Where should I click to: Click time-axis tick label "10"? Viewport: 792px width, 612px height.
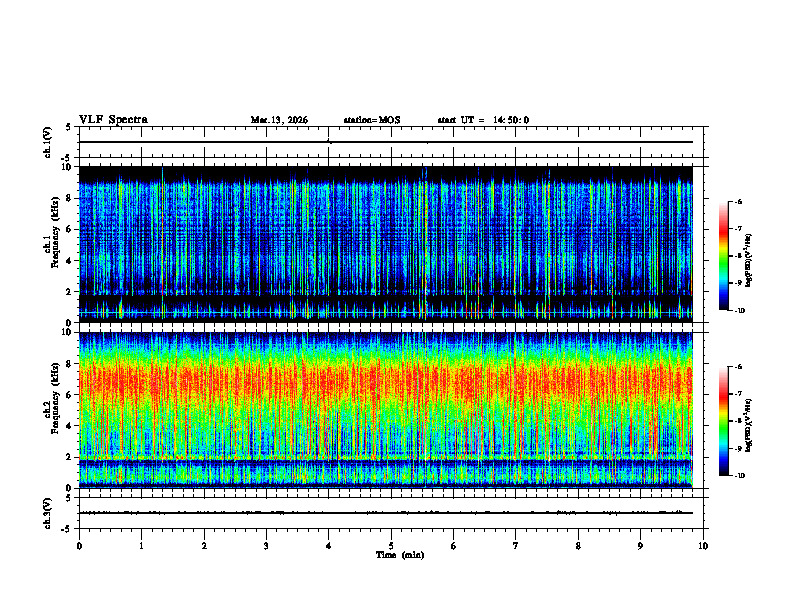pos(703,546)
